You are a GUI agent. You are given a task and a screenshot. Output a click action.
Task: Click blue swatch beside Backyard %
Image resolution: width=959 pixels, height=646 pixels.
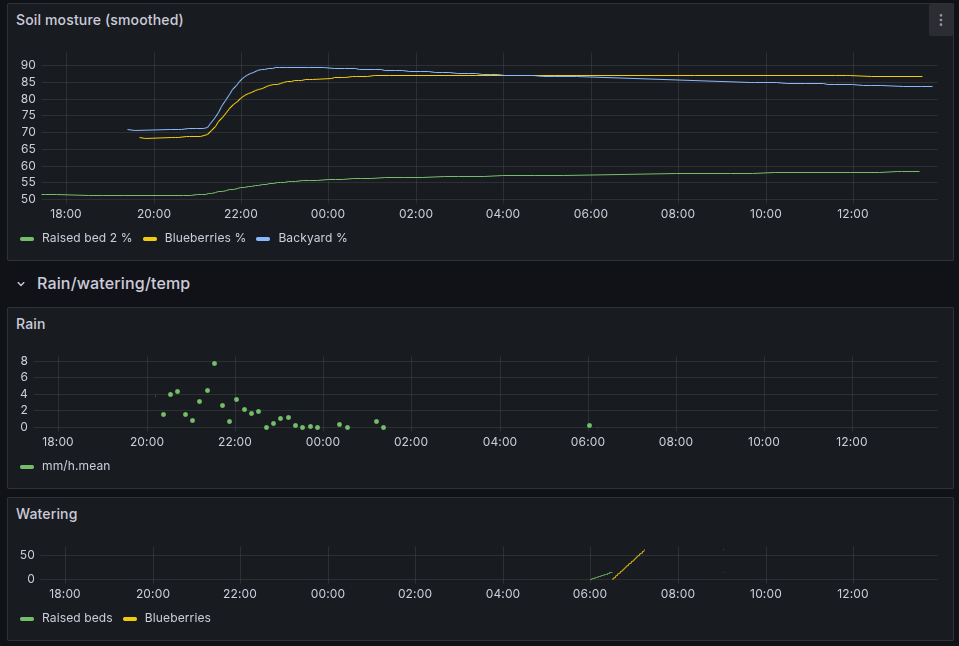click(263, 239)
